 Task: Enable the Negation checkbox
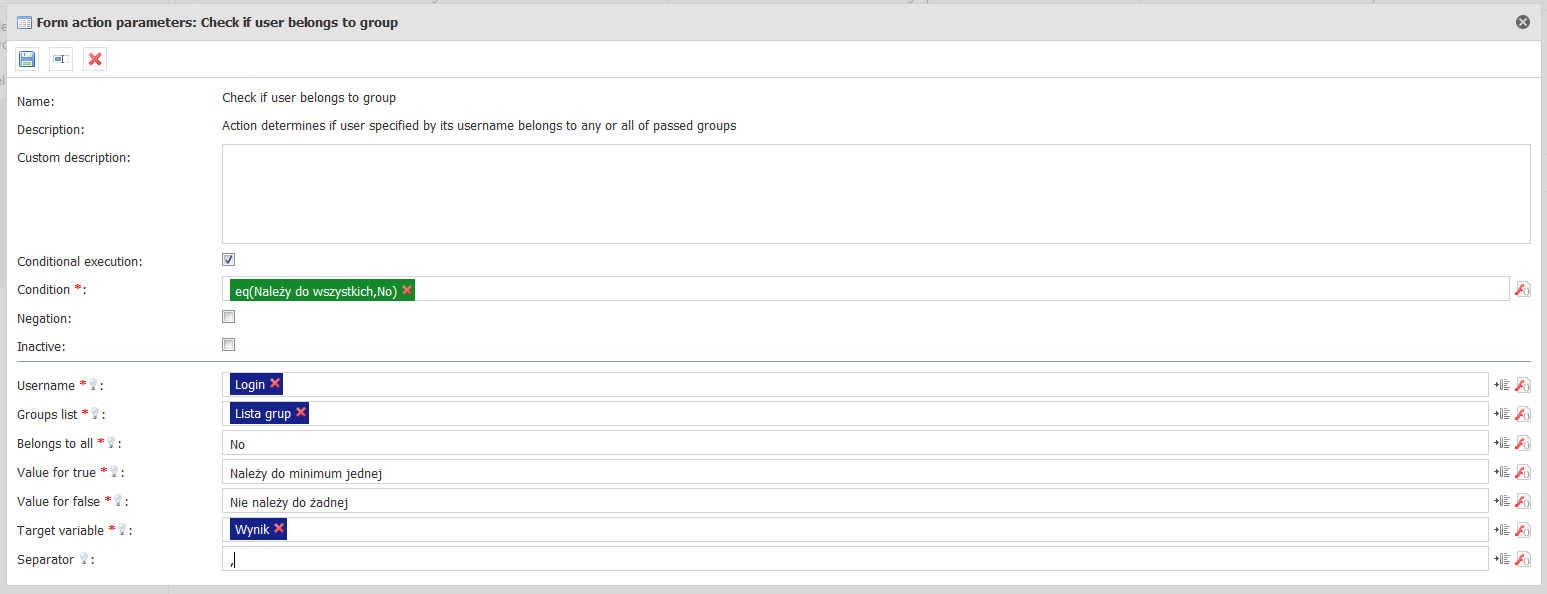tap(229, 317)
